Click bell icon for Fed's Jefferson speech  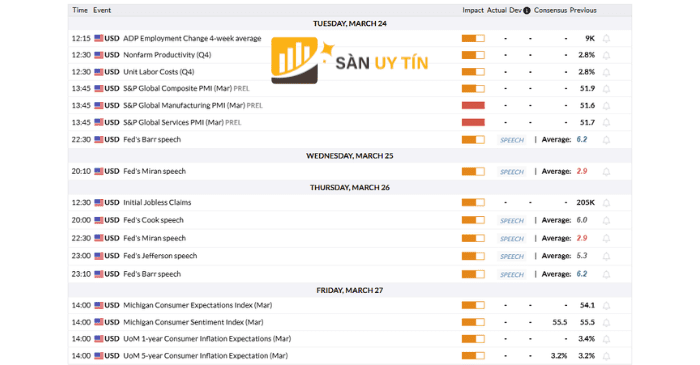pos(606,256)
